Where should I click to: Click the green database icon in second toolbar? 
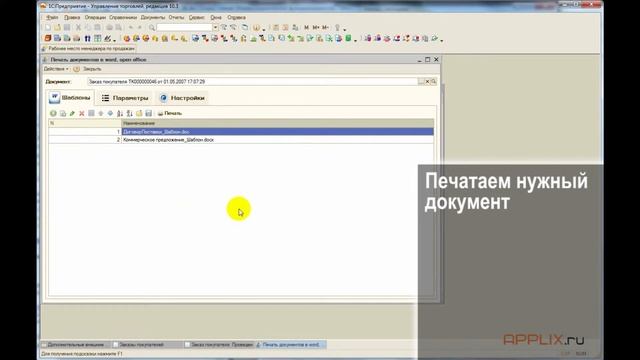point(348,38)
